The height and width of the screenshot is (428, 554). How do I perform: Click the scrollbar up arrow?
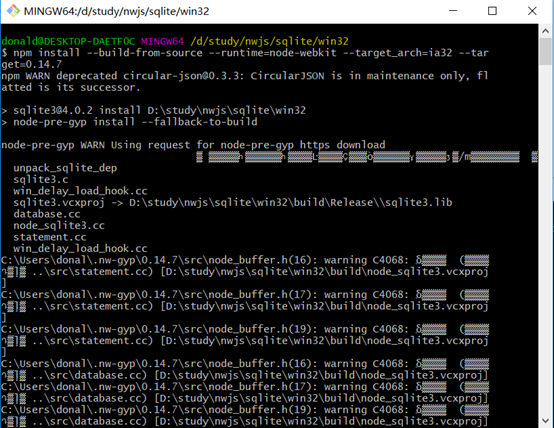(x=546, y=31)
